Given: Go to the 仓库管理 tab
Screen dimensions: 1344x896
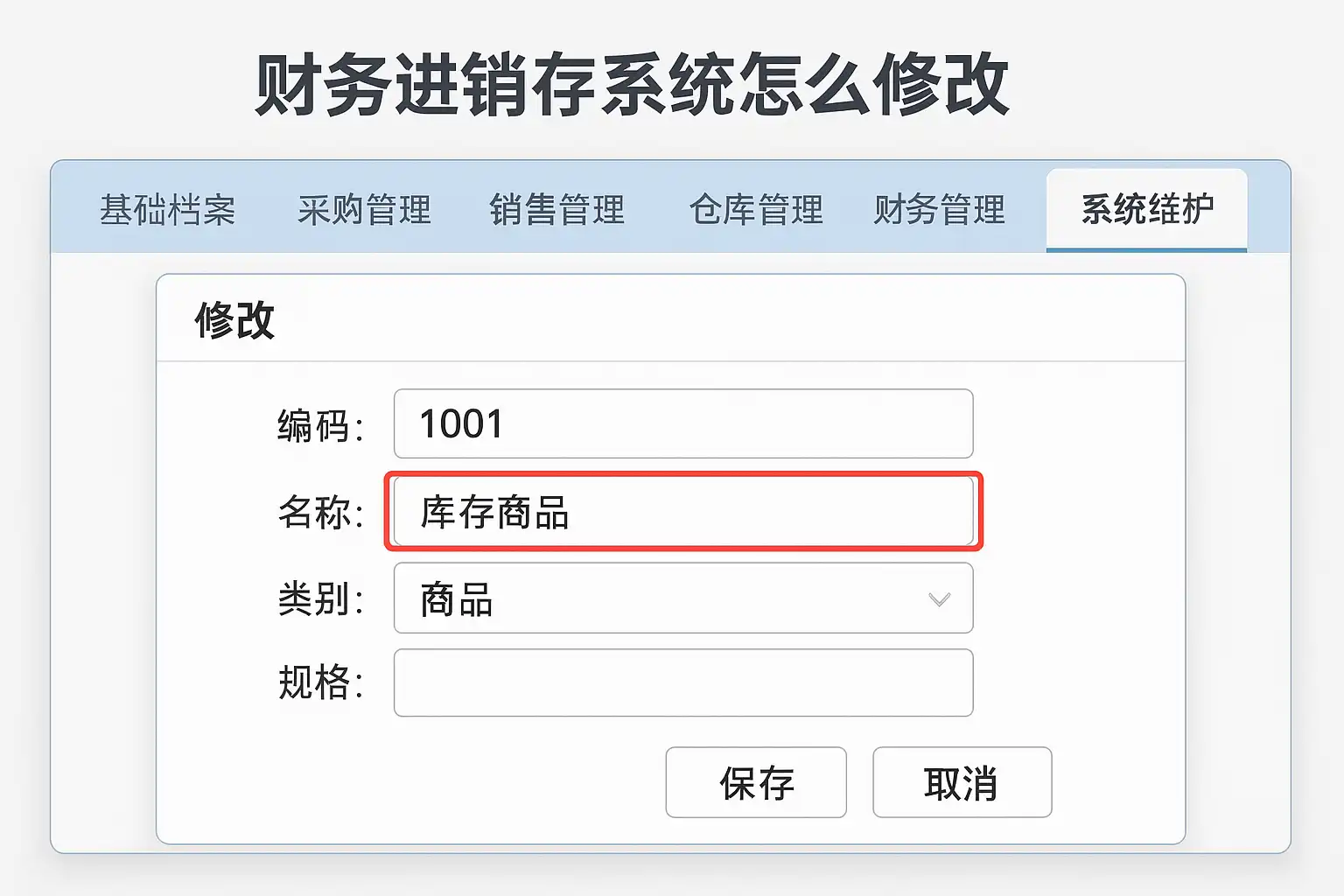Looking at the screenshot, I should click(756, 210).
